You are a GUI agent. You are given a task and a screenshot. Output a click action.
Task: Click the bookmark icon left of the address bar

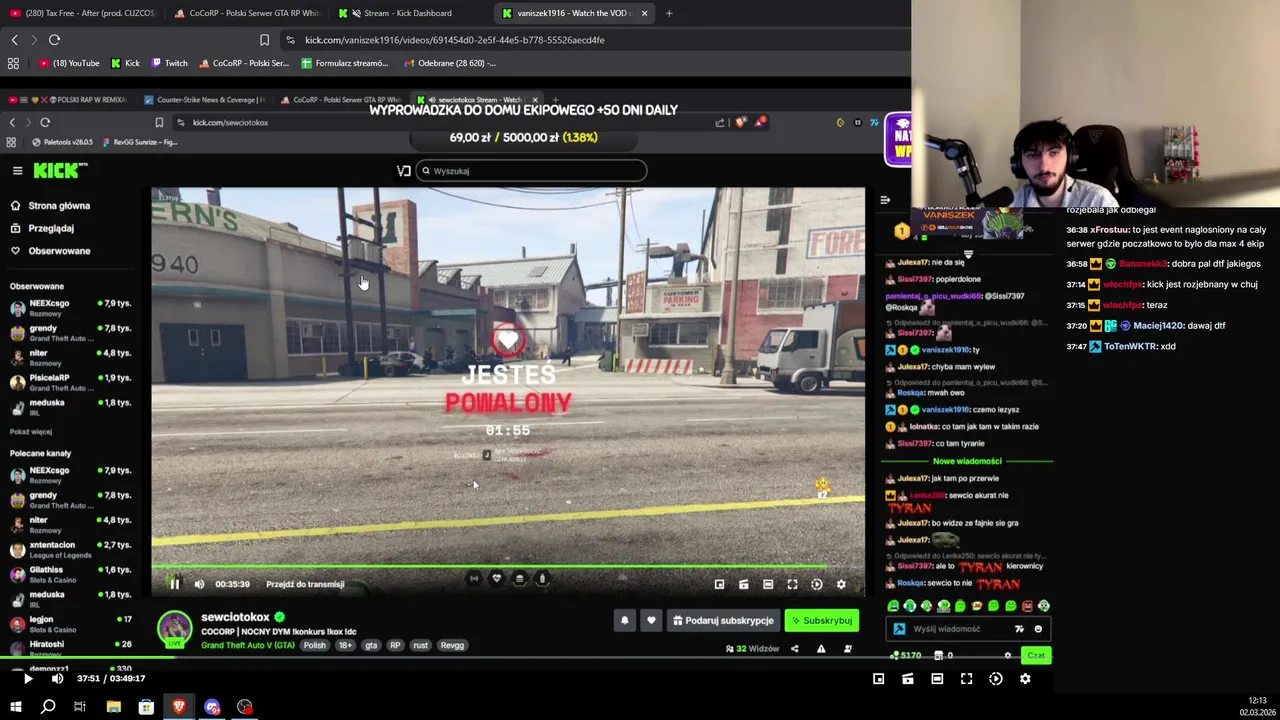[x=264, y=40]
